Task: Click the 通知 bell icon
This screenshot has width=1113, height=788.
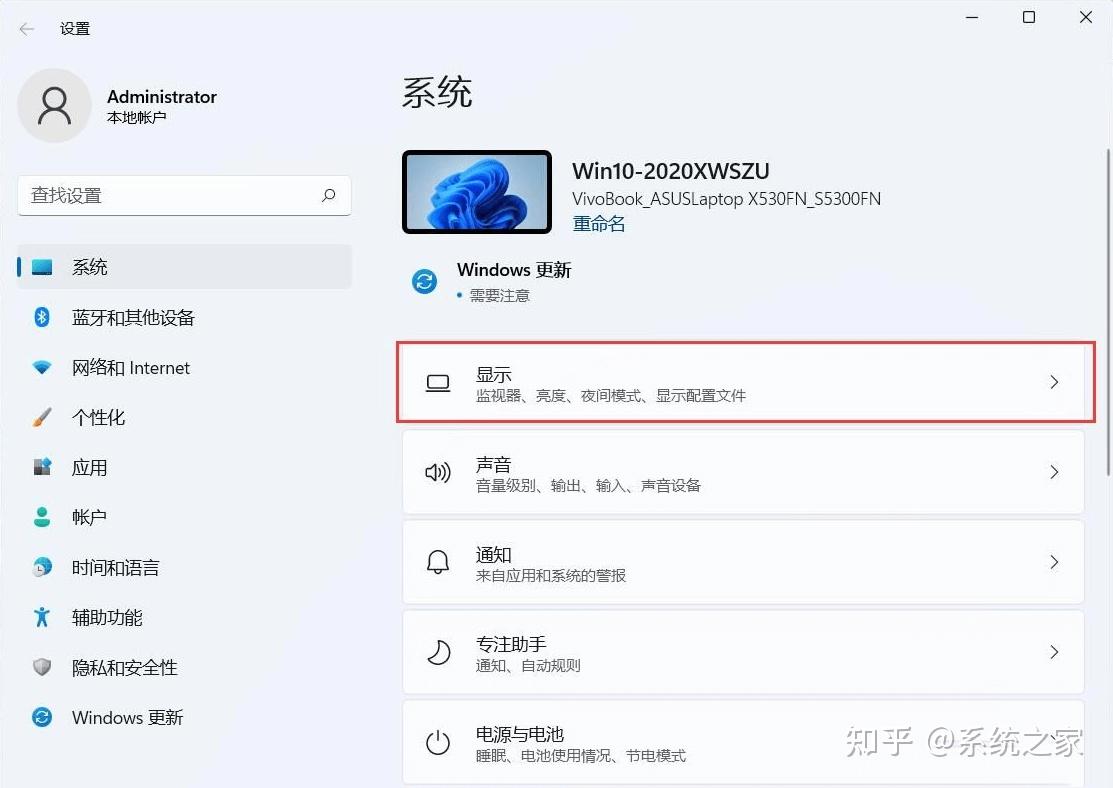Action: pos(438,562)
